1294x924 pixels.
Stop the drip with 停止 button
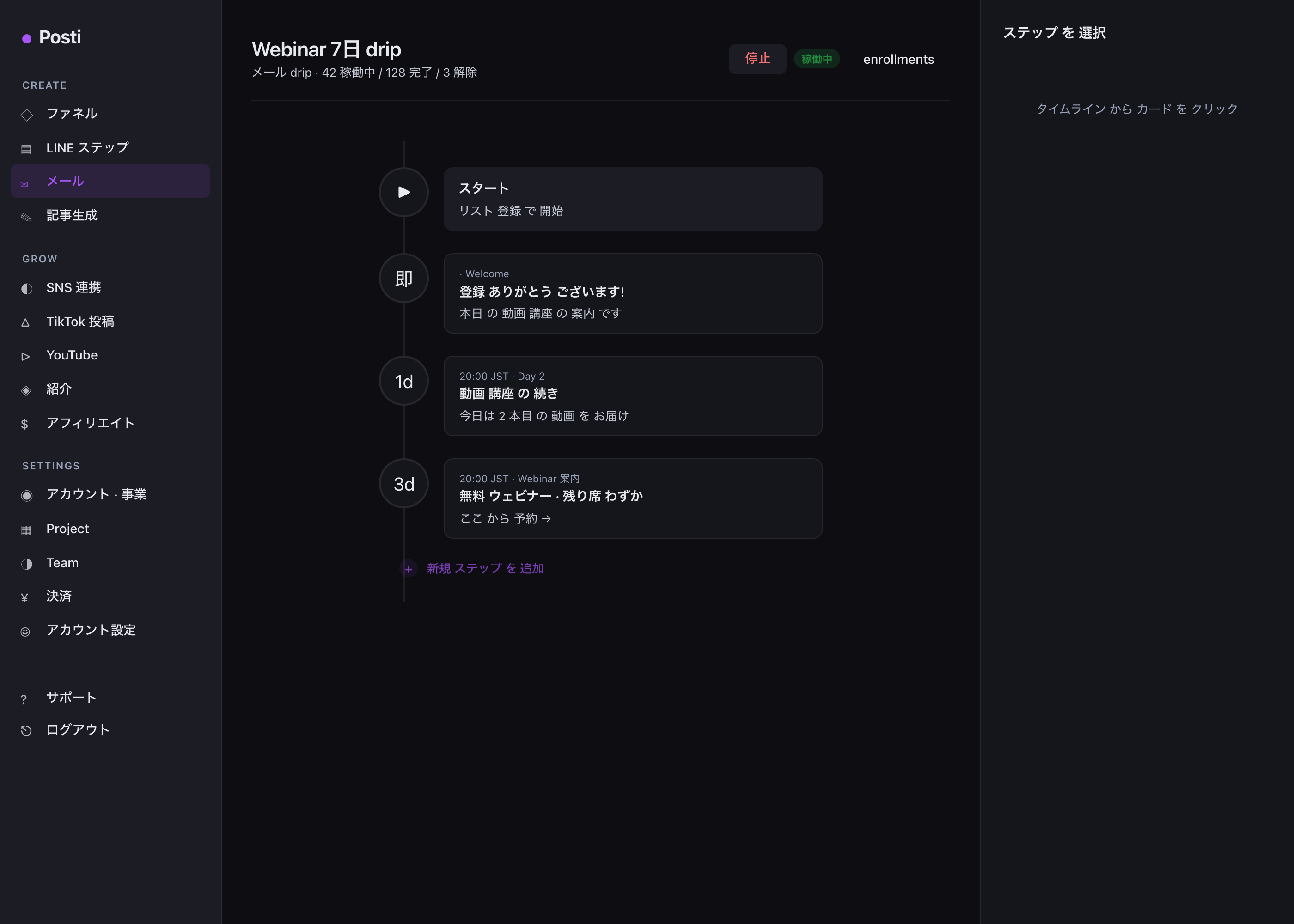(757, 59)
